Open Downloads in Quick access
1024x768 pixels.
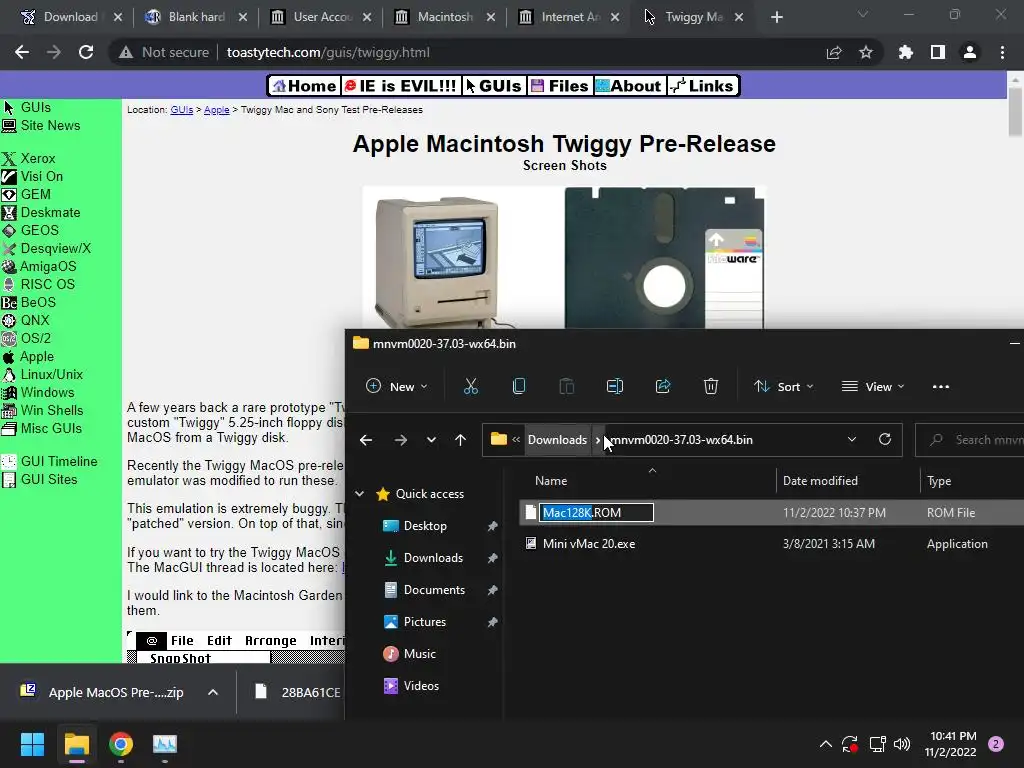(433, 558)
